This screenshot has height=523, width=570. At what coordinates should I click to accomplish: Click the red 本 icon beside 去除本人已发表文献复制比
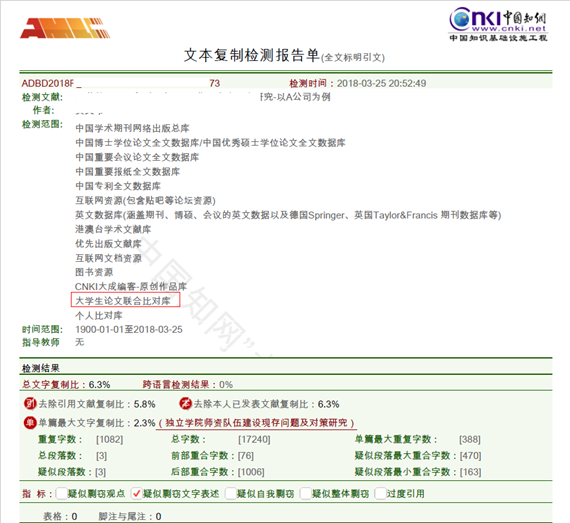coord(185,403)
